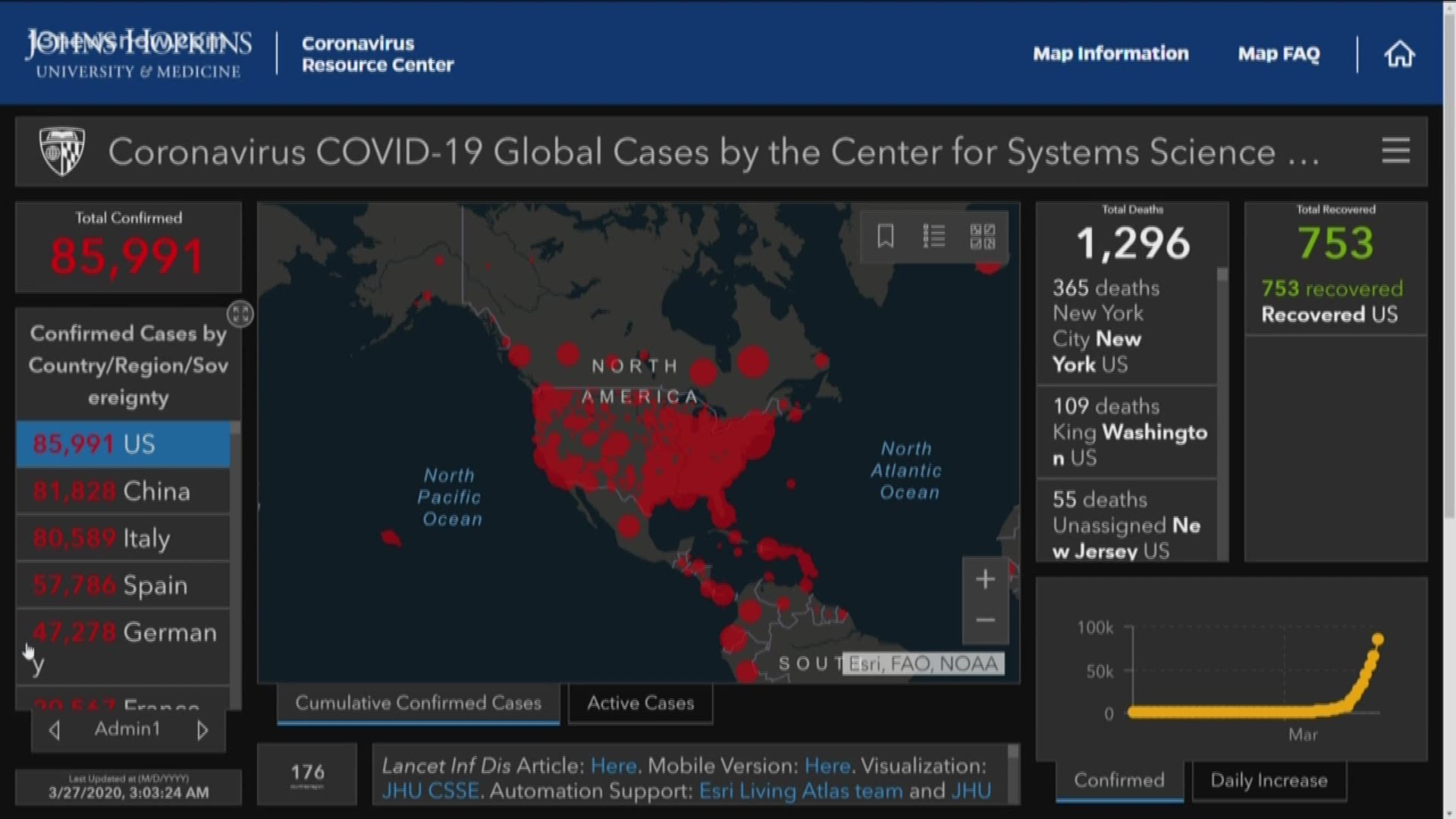
Task: Select the Confirmed chart tab
Action: tap(1119, 781)
